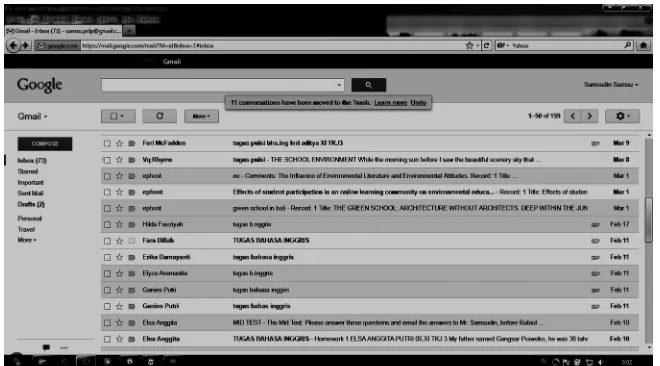The height and width of the screenshot is (366, 660).
Task: Expand the More labels list in the sidebar
Action: (27, 240)
